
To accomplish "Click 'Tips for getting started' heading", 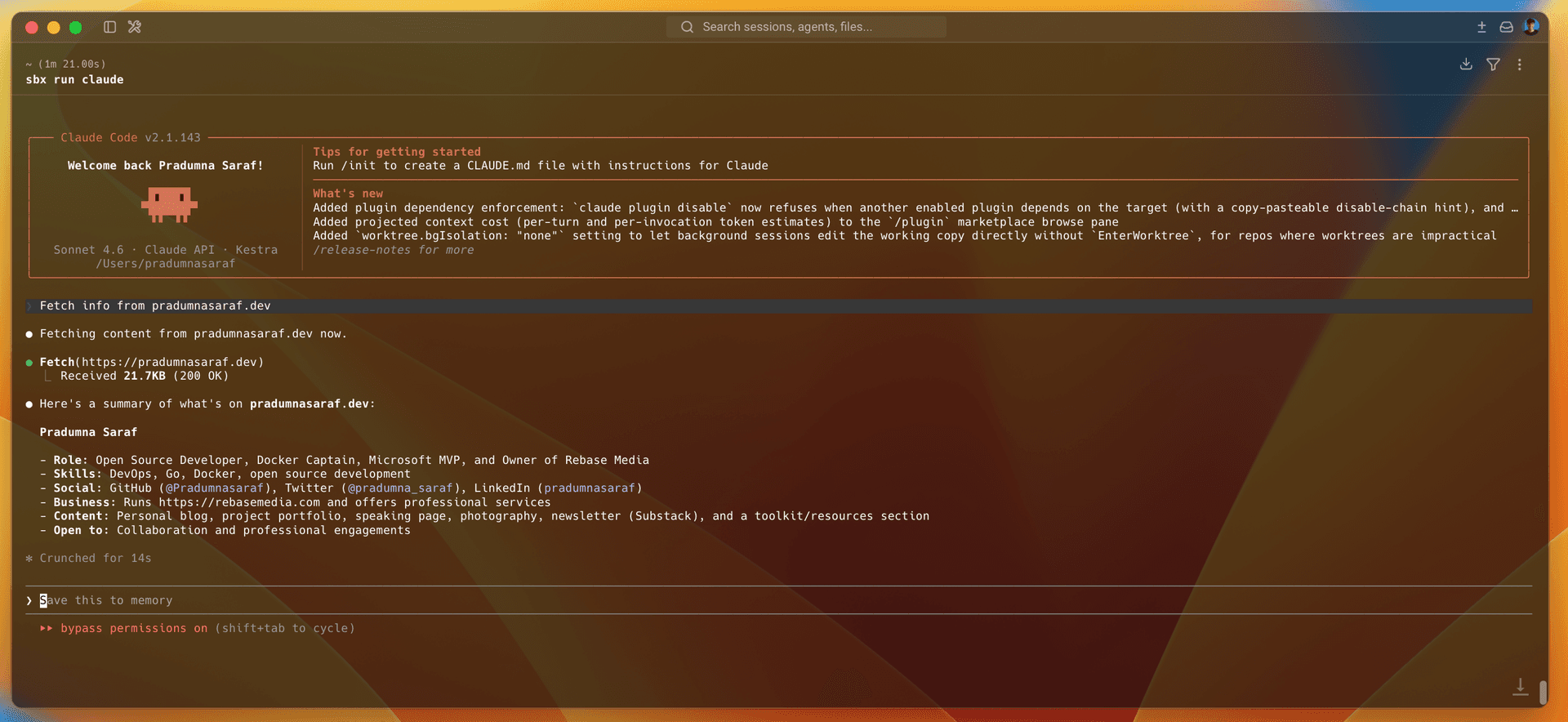I will [x=397, y=152].
